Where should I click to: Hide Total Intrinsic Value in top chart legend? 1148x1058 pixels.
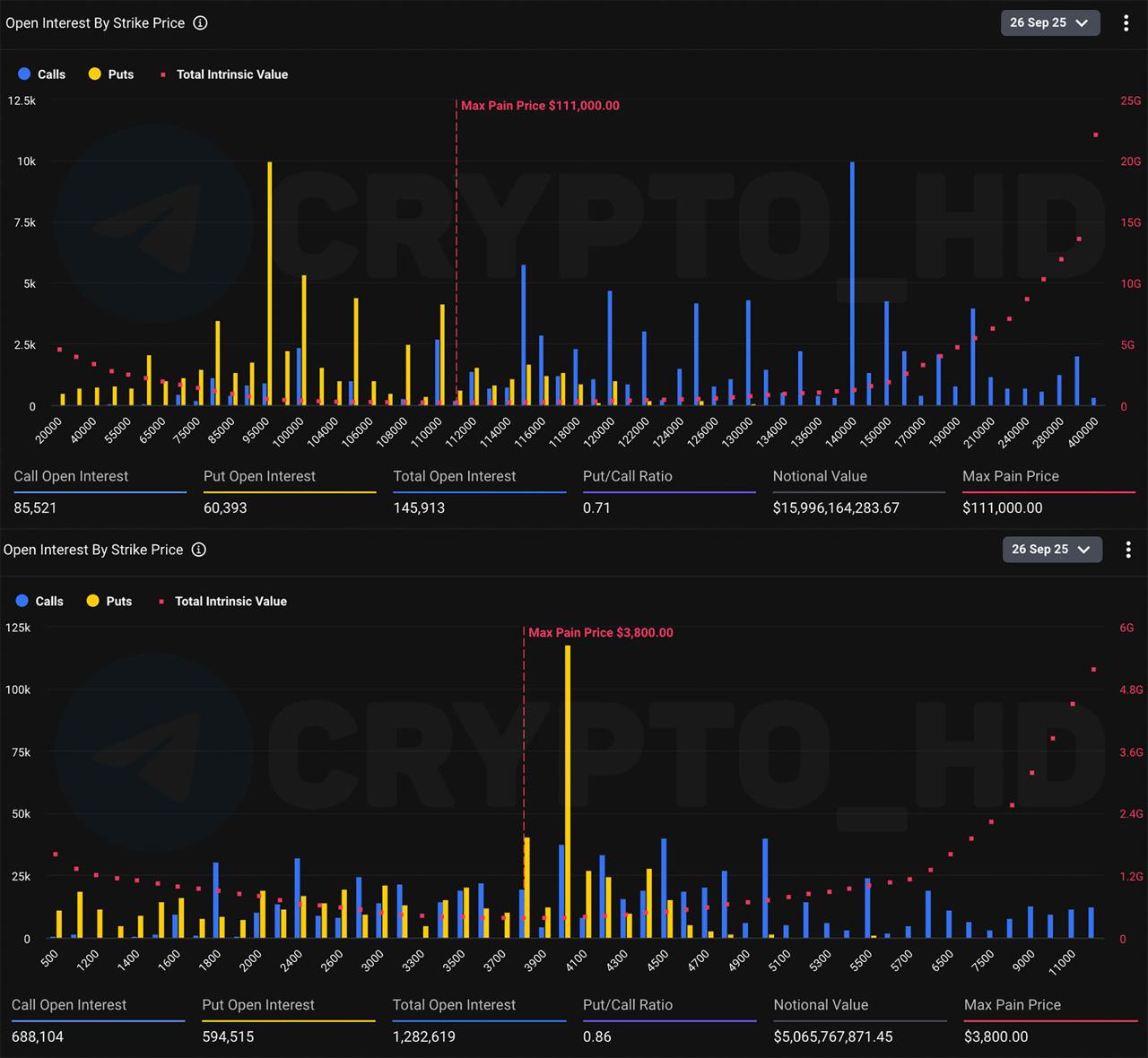(224, 74)
